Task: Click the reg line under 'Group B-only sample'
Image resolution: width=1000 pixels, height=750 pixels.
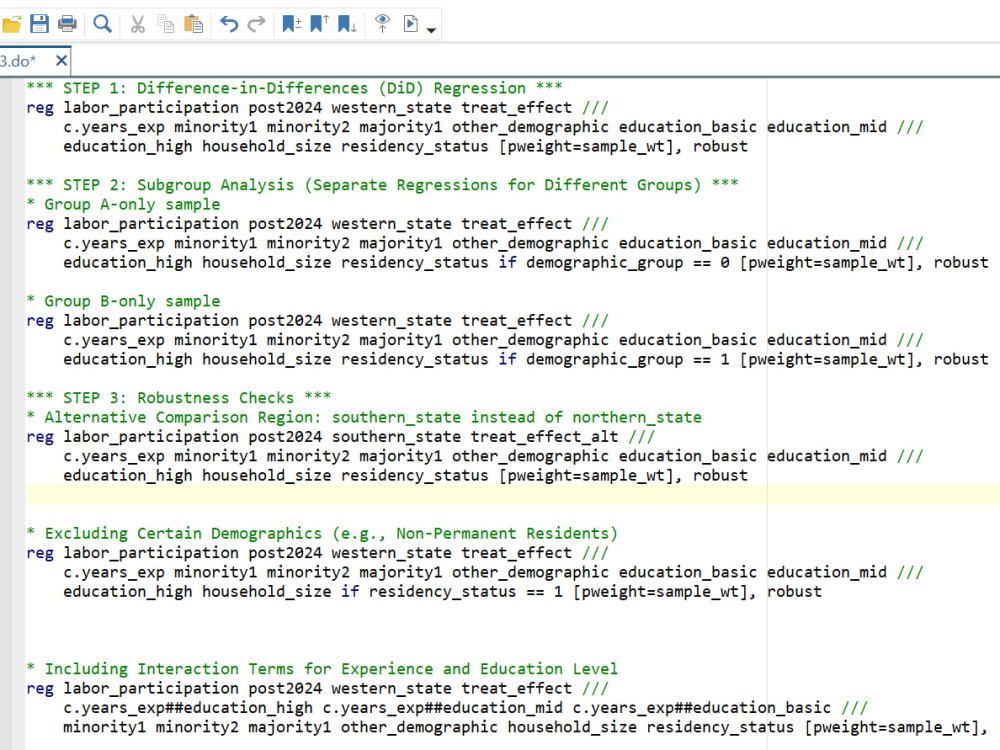Action: [x=317, y=321]
